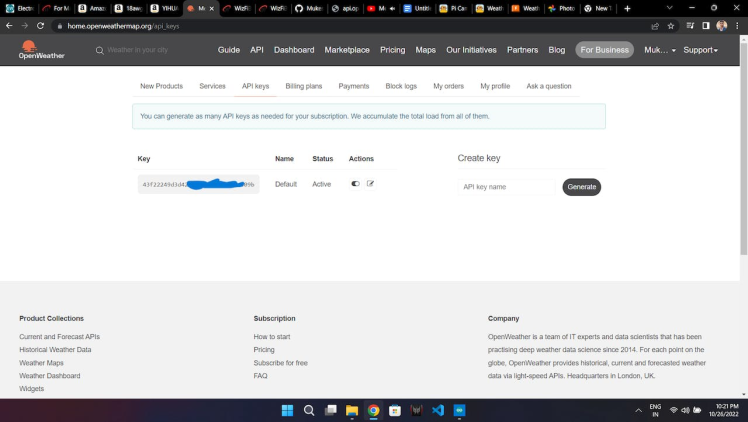
Task: Open Windows taskbar search
Action: click(x=309, y=410)
